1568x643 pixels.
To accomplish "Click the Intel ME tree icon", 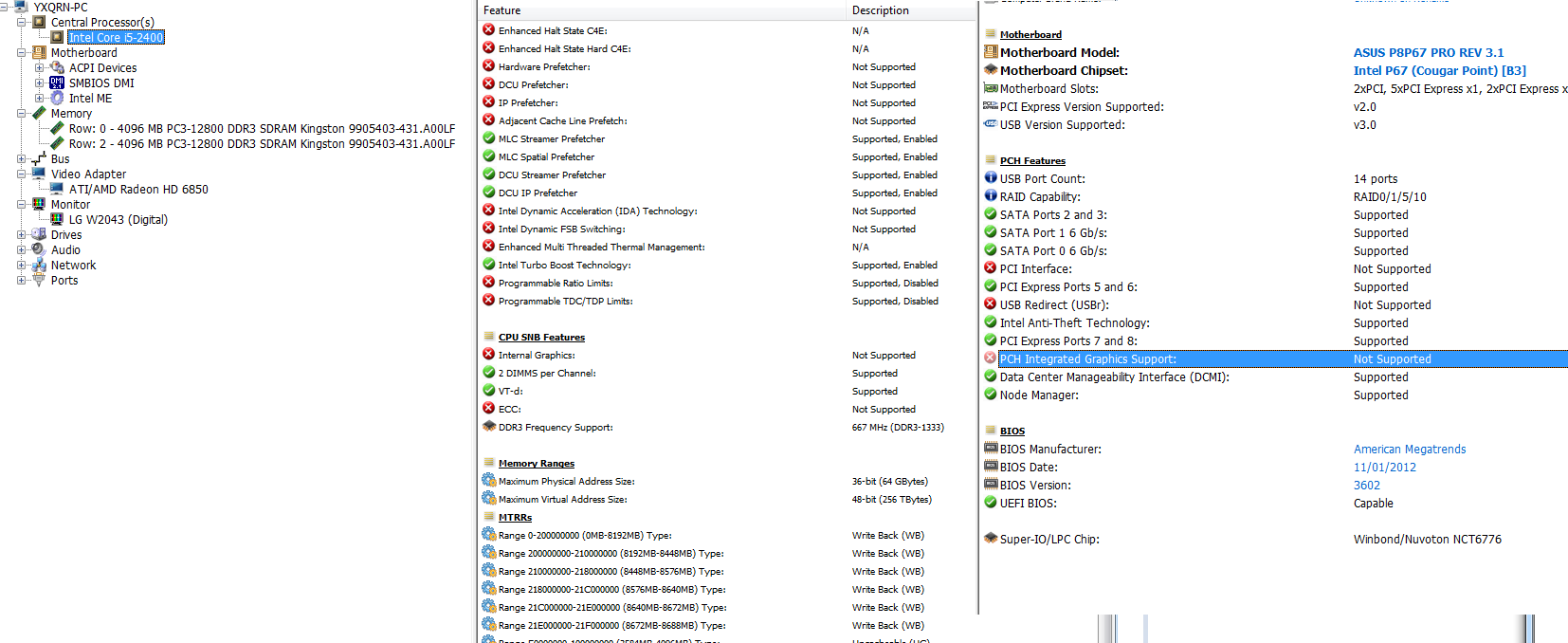I will (57, 98).
